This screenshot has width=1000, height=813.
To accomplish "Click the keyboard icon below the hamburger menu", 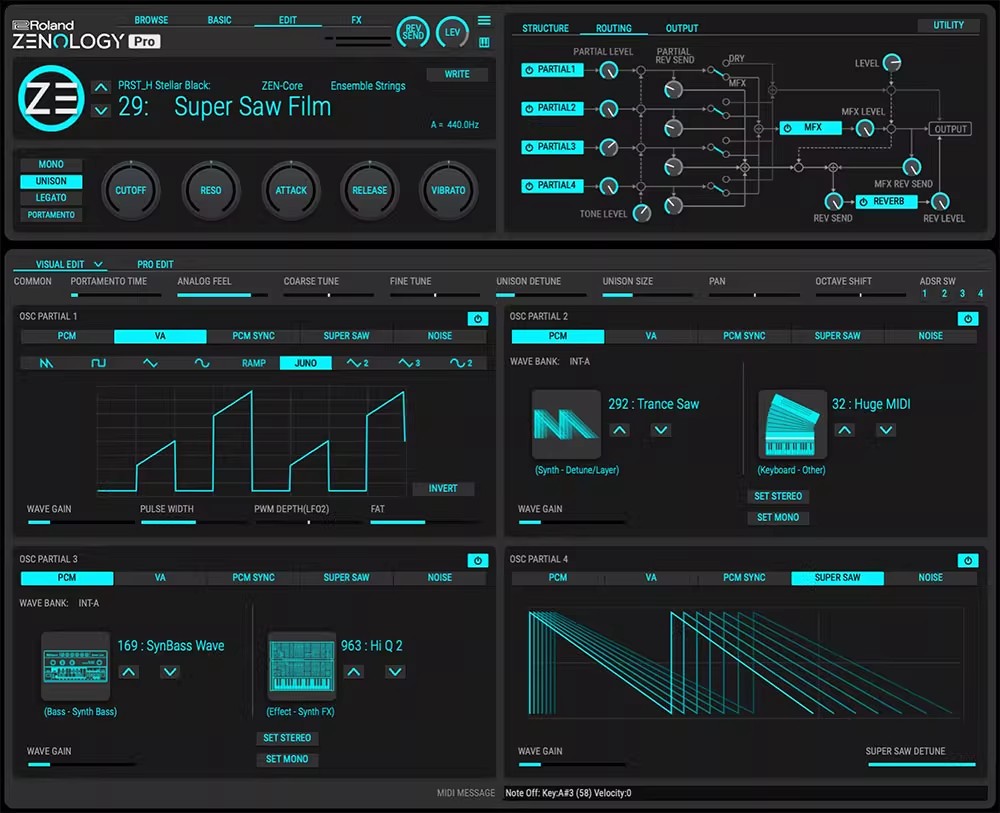I will 484,42.
